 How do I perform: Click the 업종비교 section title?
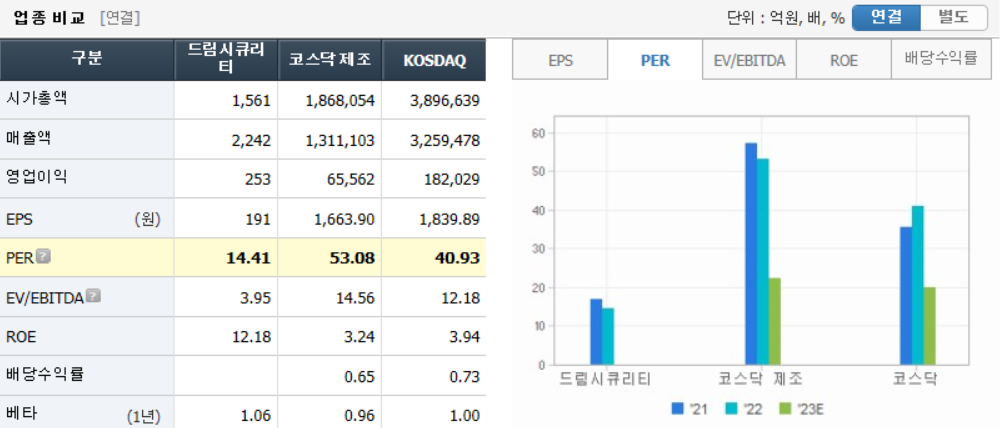[x=50, y=17]
